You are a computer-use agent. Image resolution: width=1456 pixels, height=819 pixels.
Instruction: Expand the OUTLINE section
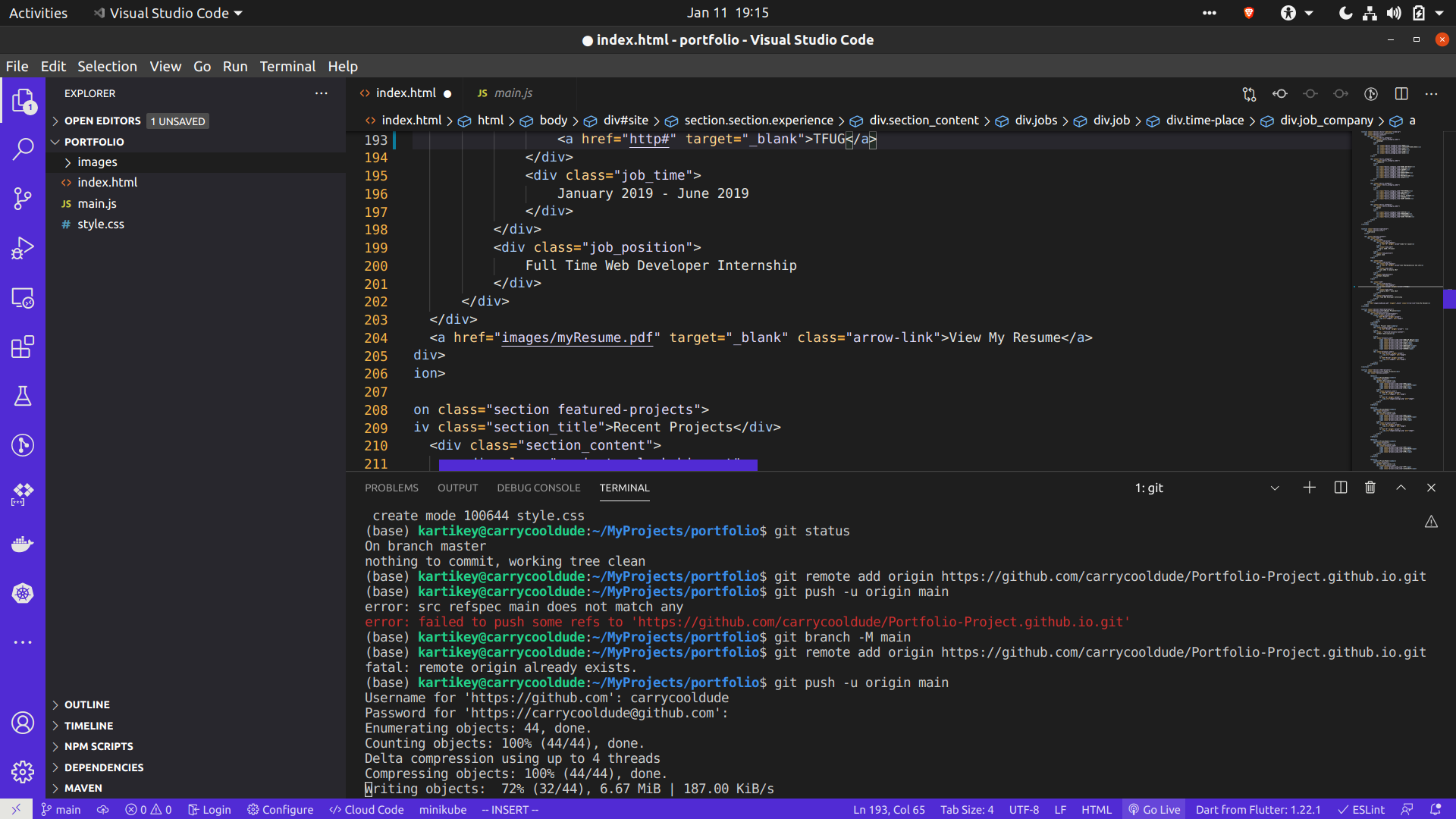click(x=86, y=704)
